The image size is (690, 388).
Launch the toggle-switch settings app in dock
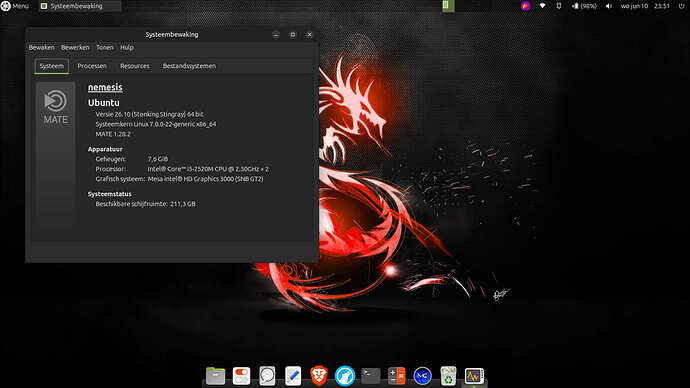[241, 376]
